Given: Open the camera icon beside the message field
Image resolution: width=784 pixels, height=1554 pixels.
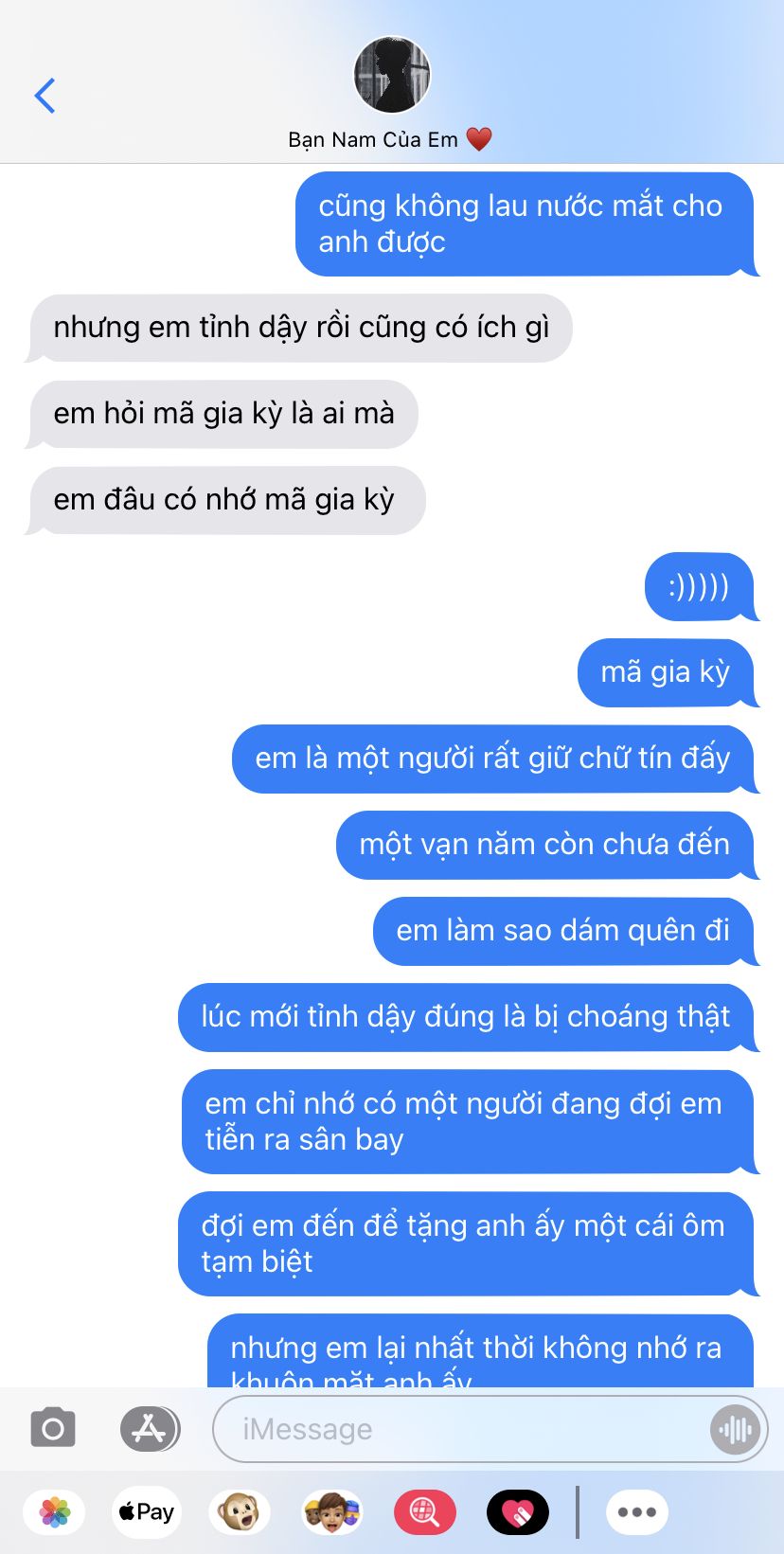Looking at the screenshot, I should click(x=53, y=1428).
